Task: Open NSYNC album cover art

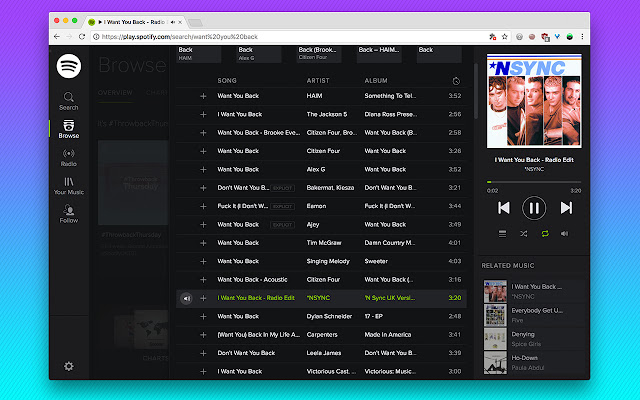Action: click(534, 101)
